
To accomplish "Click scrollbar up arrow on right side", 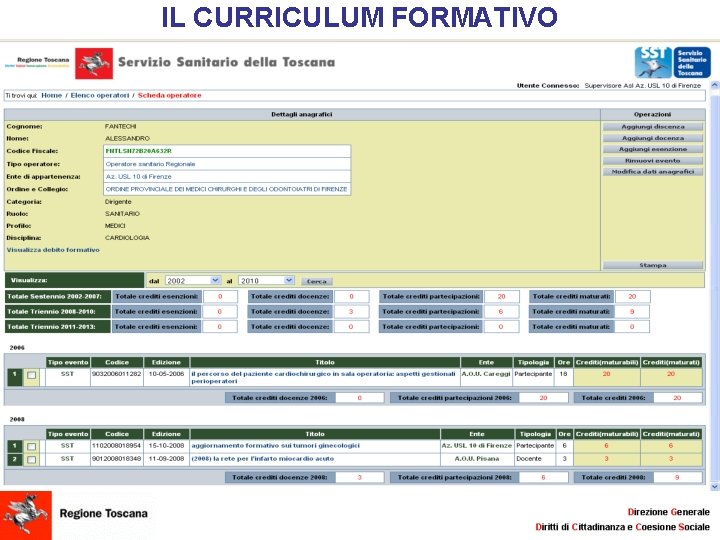I will [x=714, y=85].
